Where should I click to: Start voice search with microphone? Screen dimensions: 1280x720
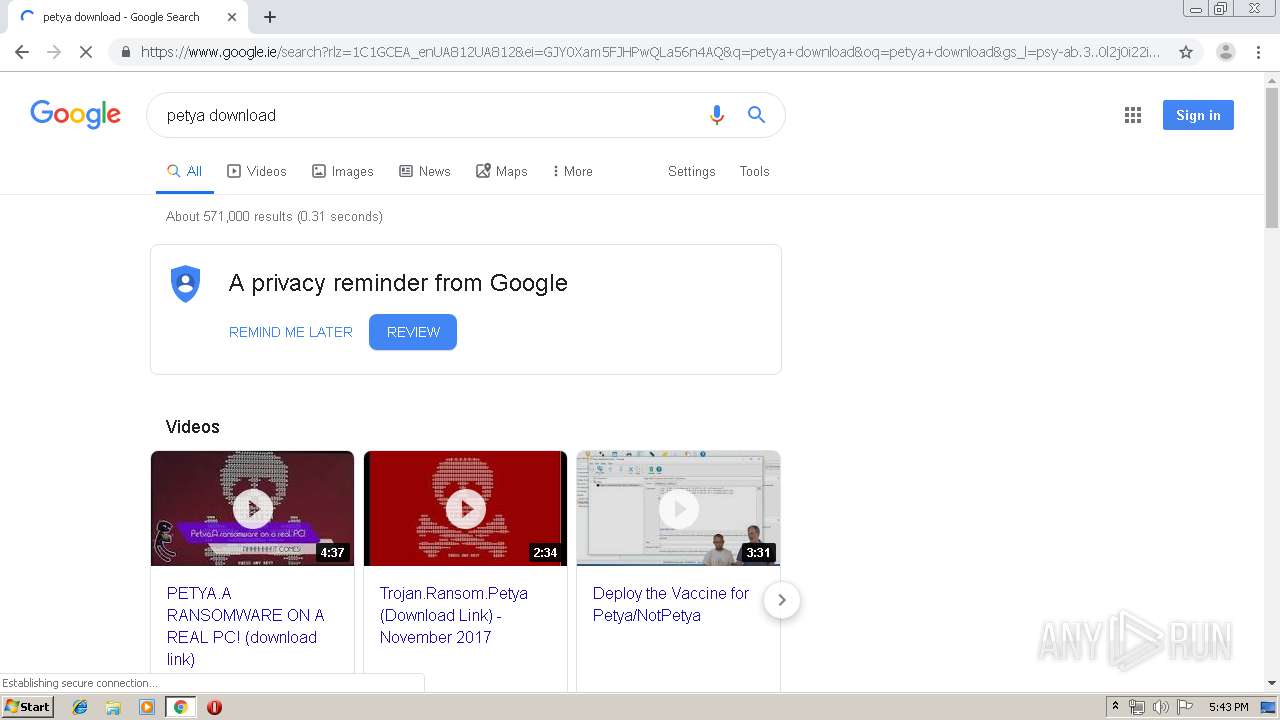click(x=716, y=115)
